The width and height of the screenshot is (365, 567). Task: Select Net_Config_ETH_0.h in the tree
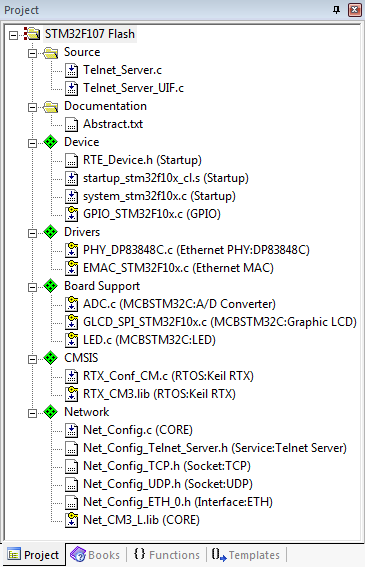[x=178, y=502]
